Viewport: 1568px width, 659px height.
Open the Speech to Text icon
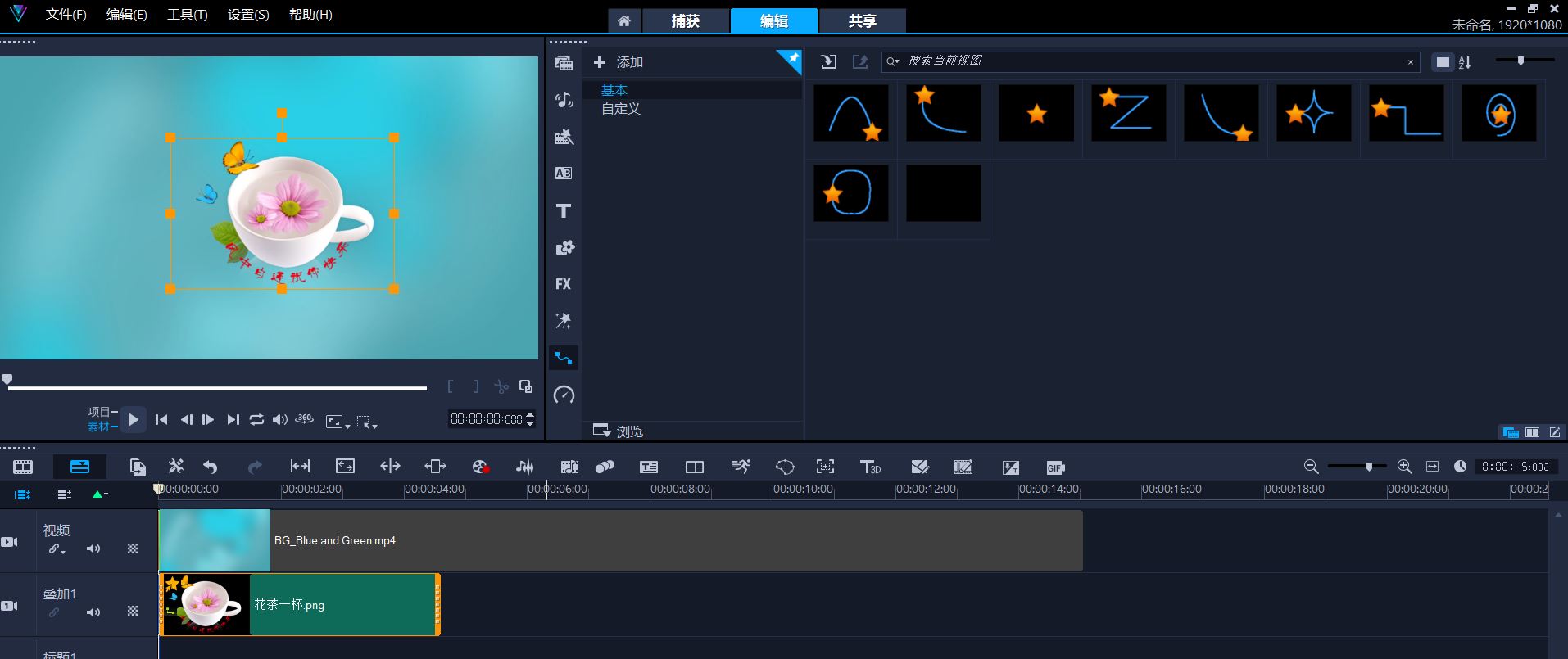pos(1011,467)
